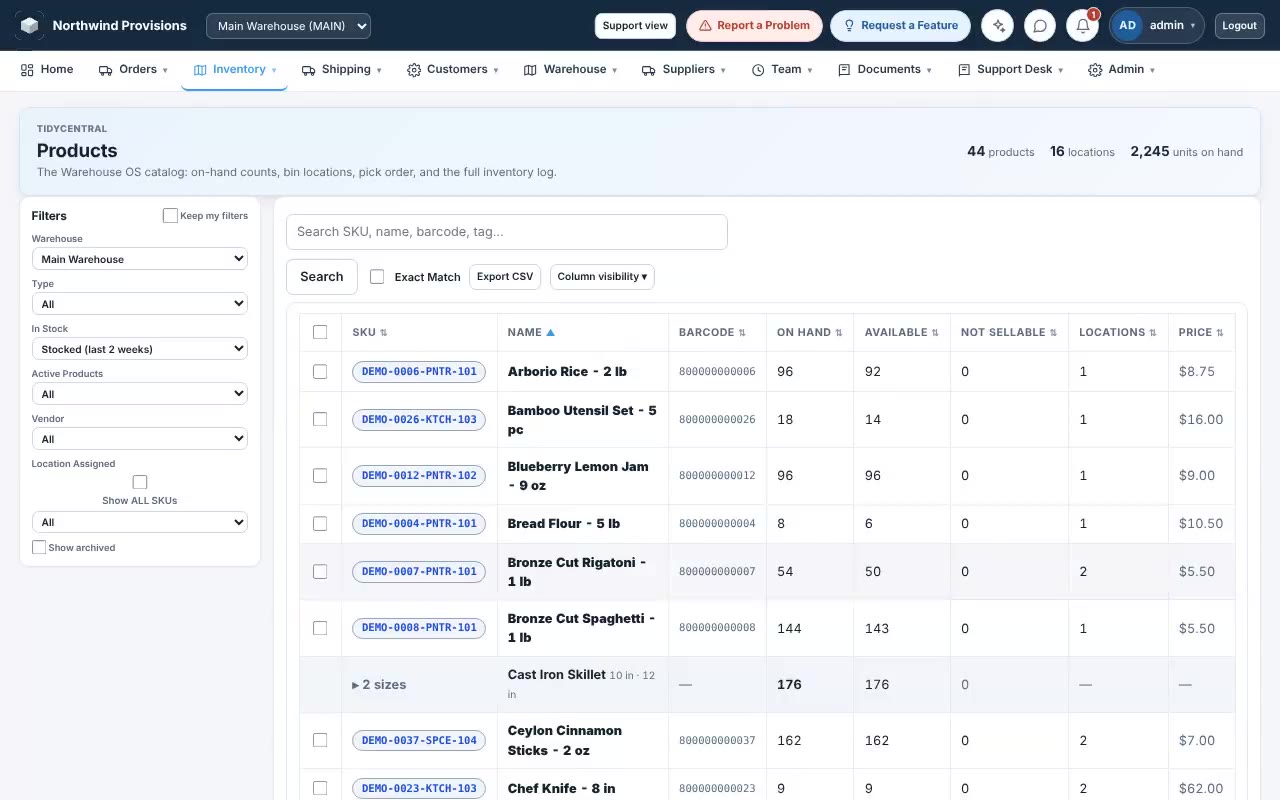
Task: Open the Type filter dropdown
Action: tap(139, 304)
